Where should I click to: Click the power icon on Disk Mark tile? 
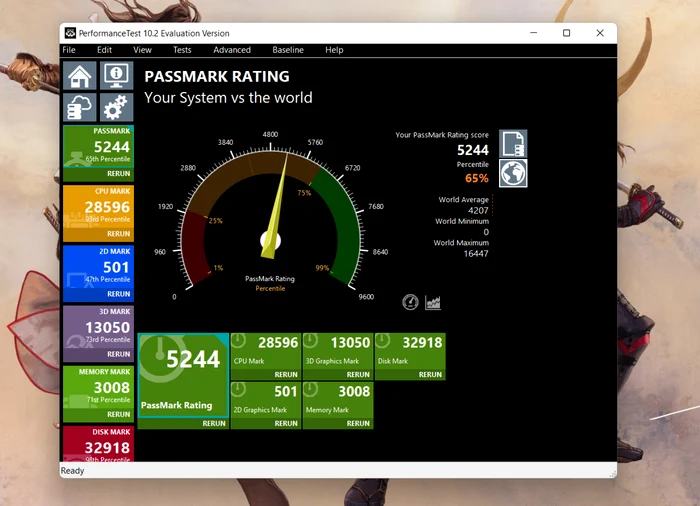382,341
